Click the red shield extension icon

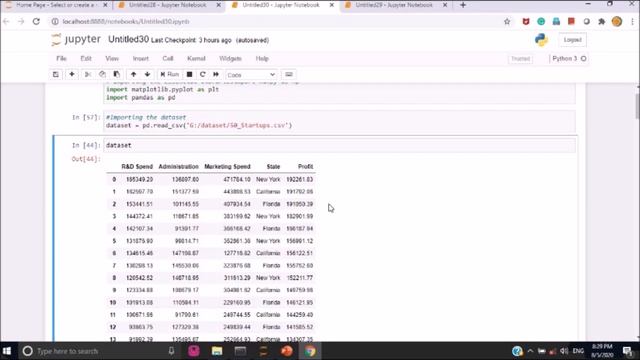click(x=526, y=22)
